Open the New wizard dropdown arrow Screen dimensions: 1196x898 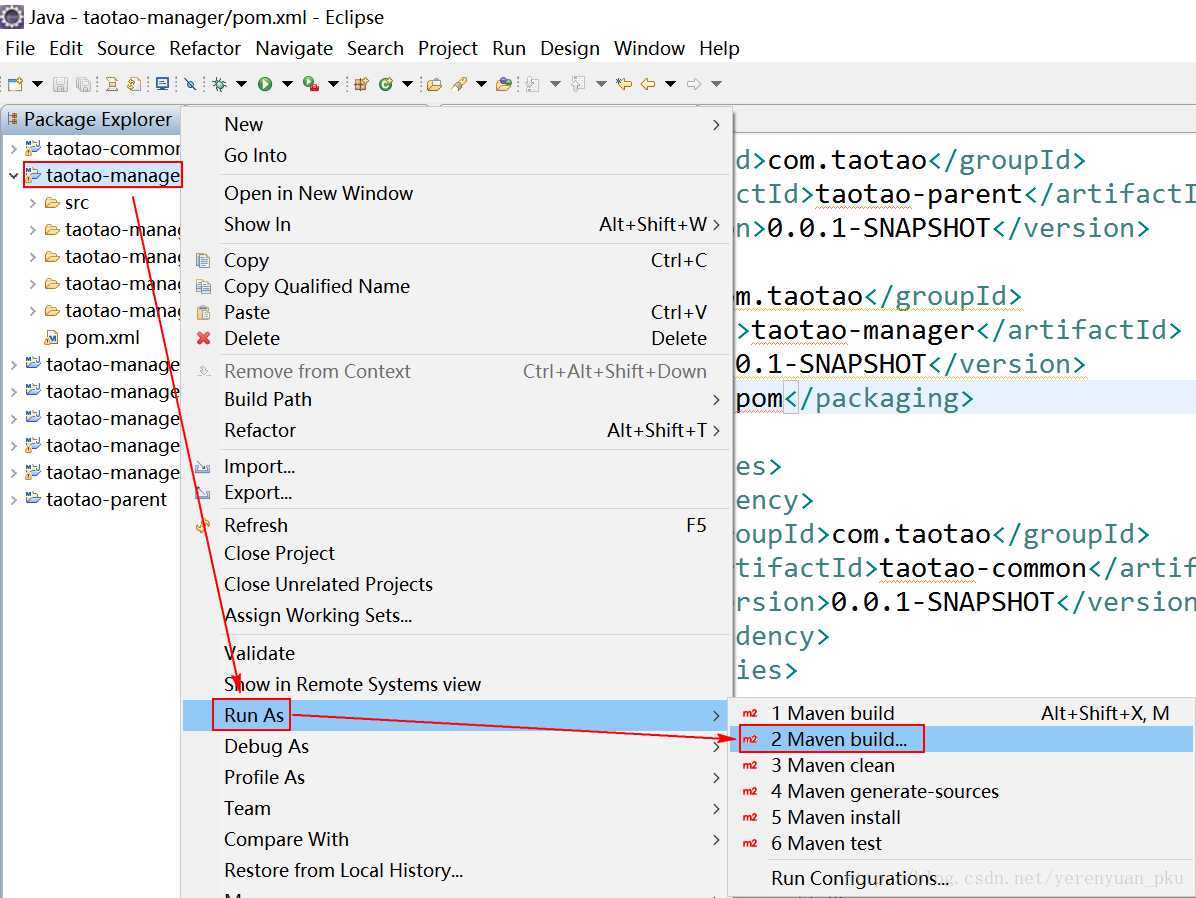(37, 84)
